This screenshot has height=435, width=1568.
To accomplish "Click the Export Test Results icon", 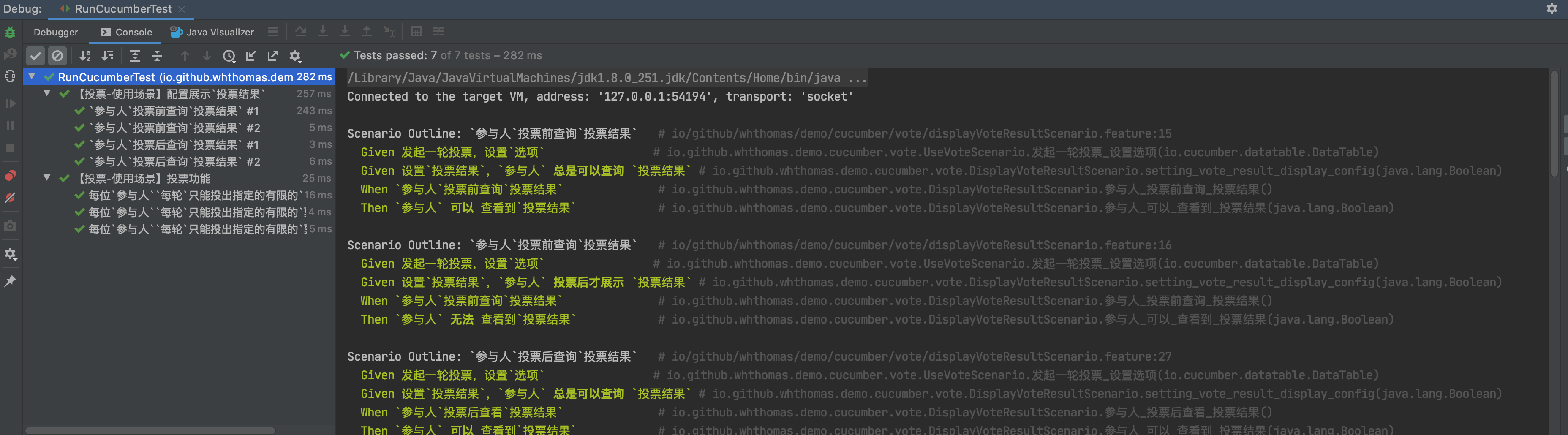I will [273, 56].
